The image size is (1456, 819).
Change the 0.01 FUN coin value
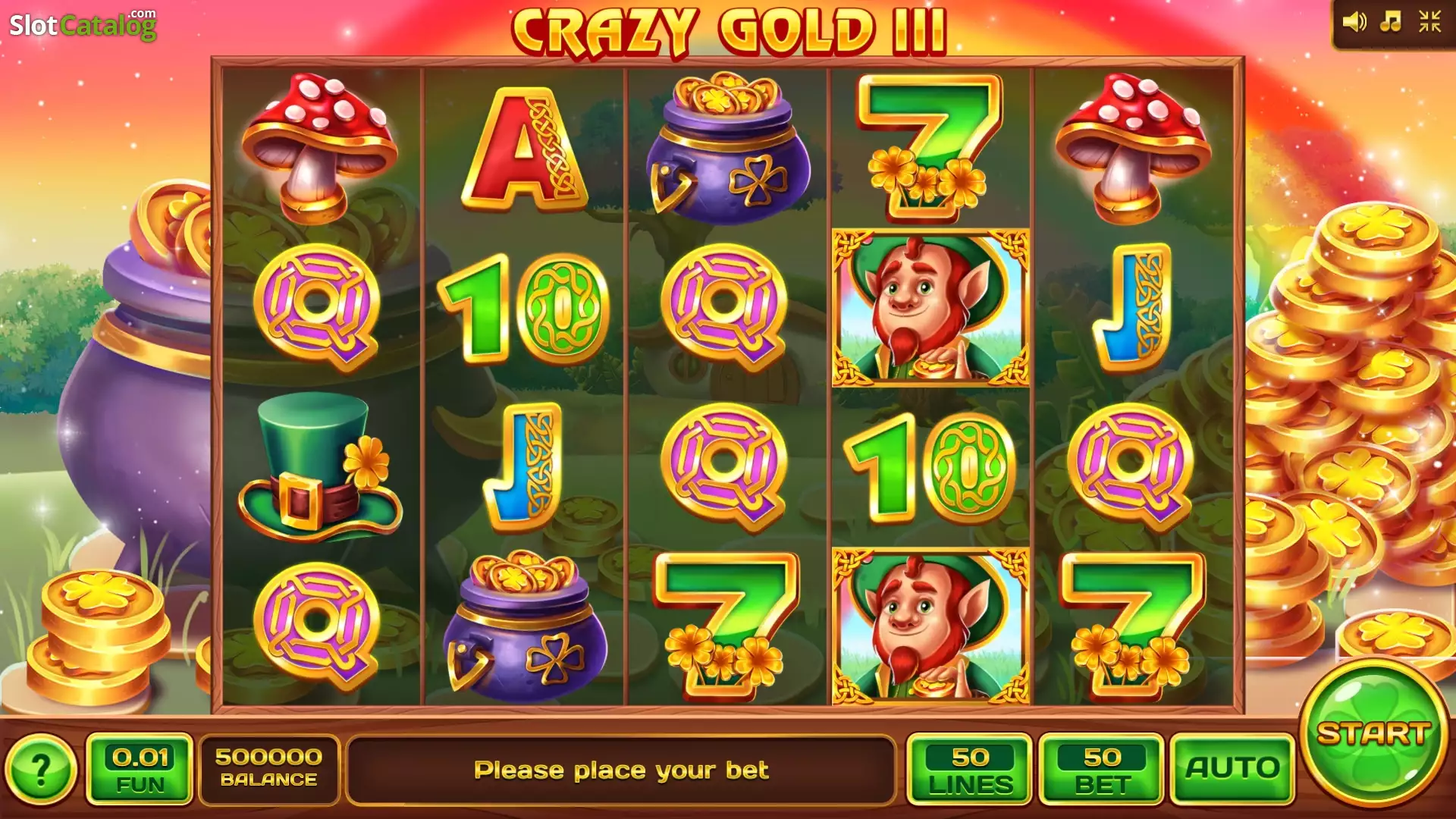pos(140,768)
